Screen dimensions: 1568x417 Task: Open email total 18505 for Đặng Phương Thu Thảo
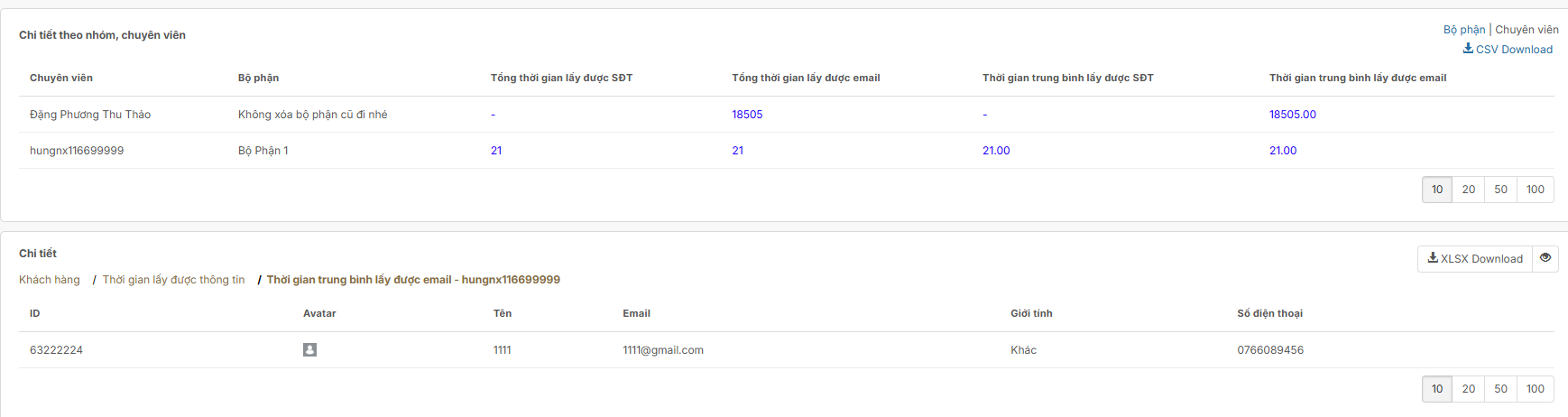tap(747, 115)
